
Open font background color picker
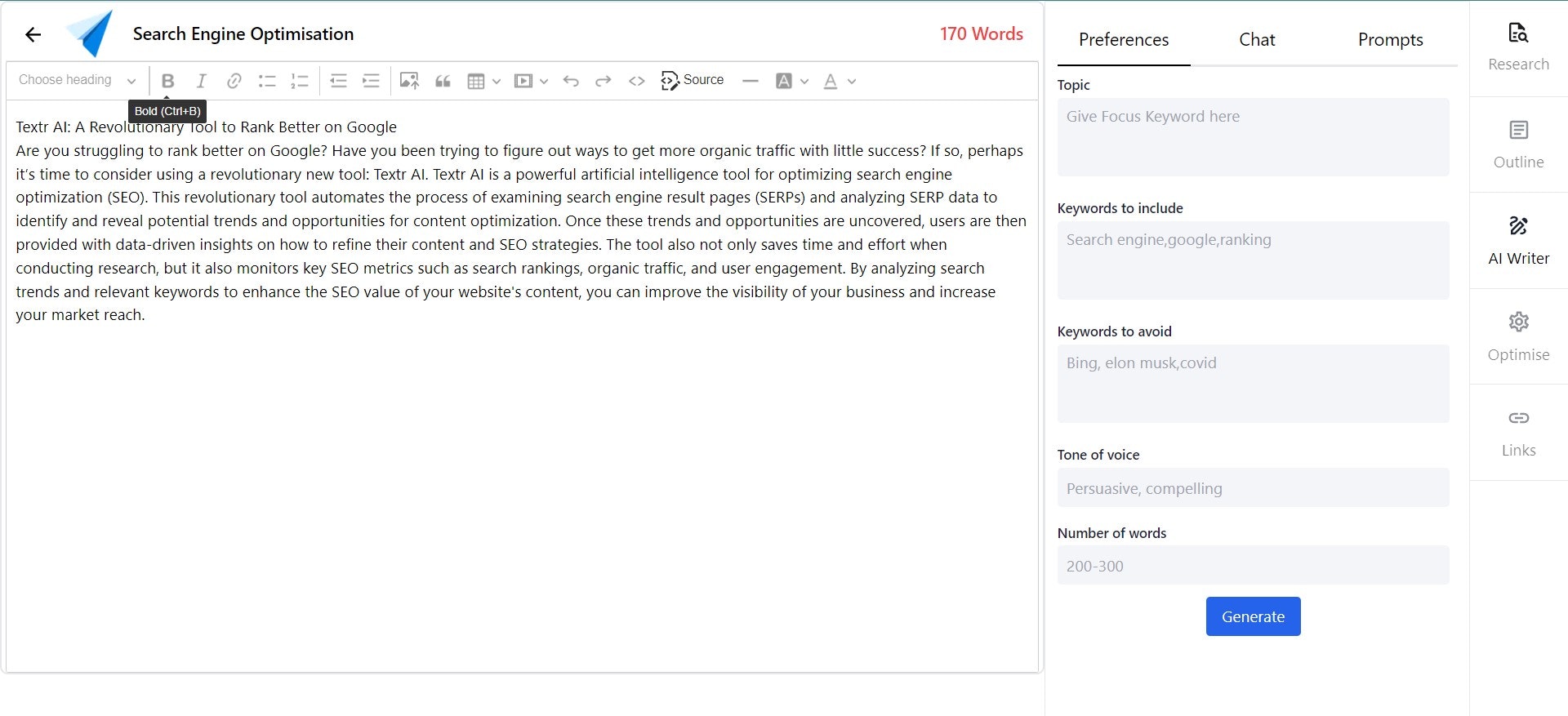click(x=784, y=81)
